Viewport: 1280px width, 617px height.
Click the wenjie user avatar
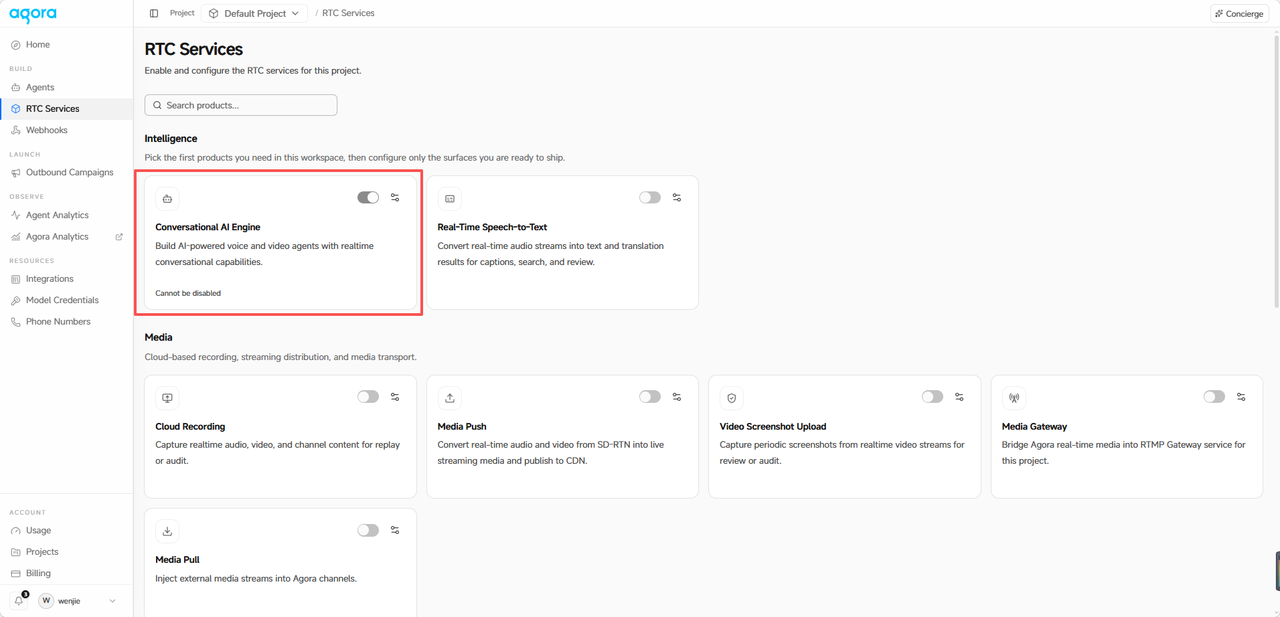46,601
